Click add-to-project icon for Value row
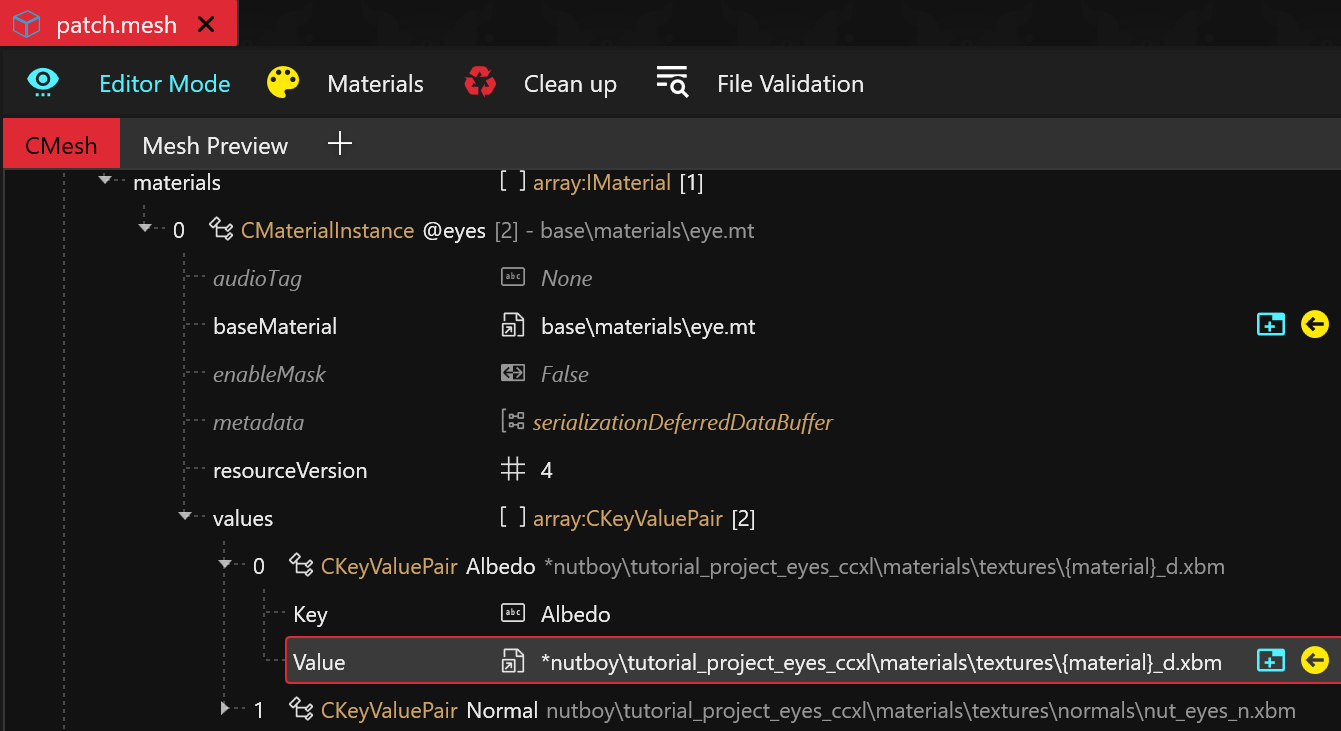 point(1270,661)
